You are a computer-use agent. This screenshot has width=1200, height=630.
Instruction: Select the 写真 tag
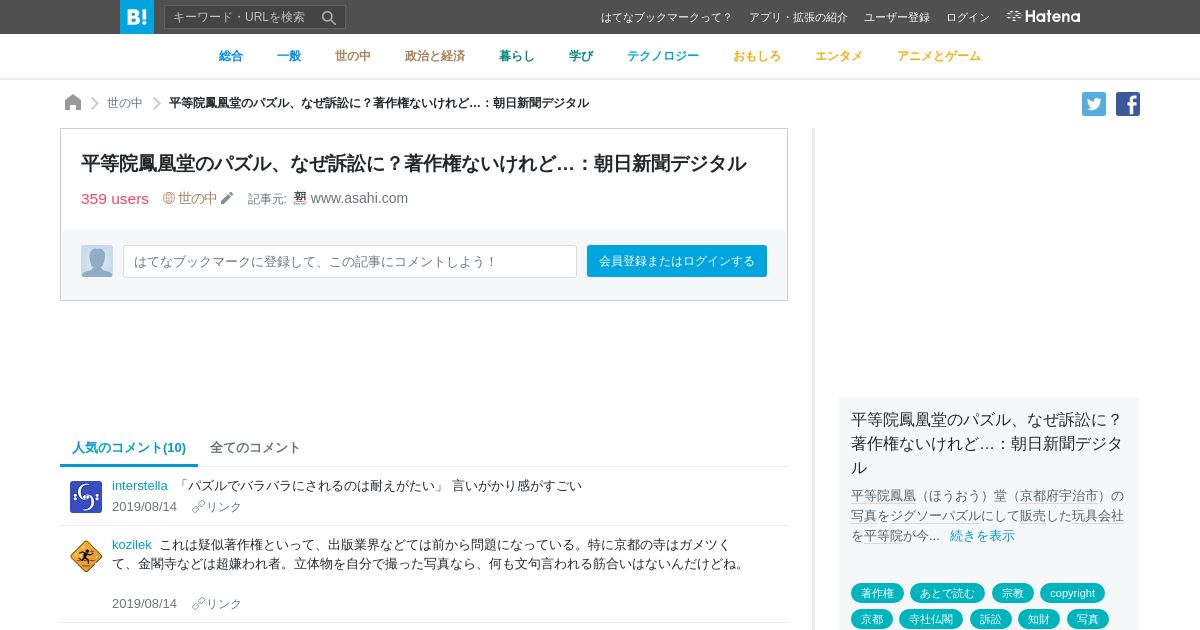[1088, 619]
